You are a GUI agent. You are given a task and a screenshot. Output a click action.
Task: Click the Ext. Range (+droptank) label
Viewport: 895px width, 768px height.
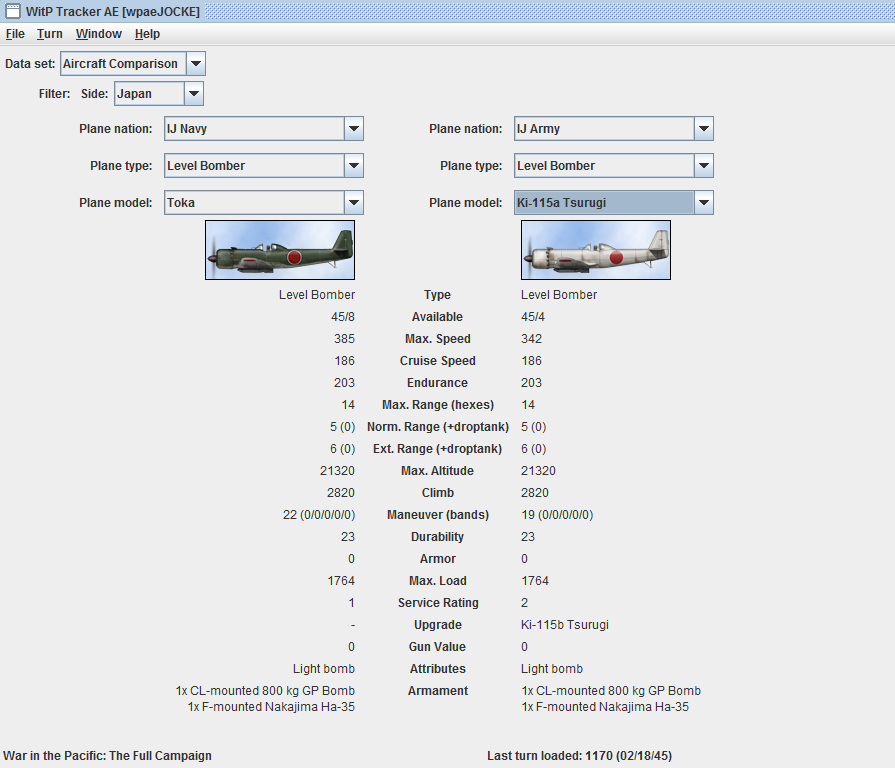point(438,449)
